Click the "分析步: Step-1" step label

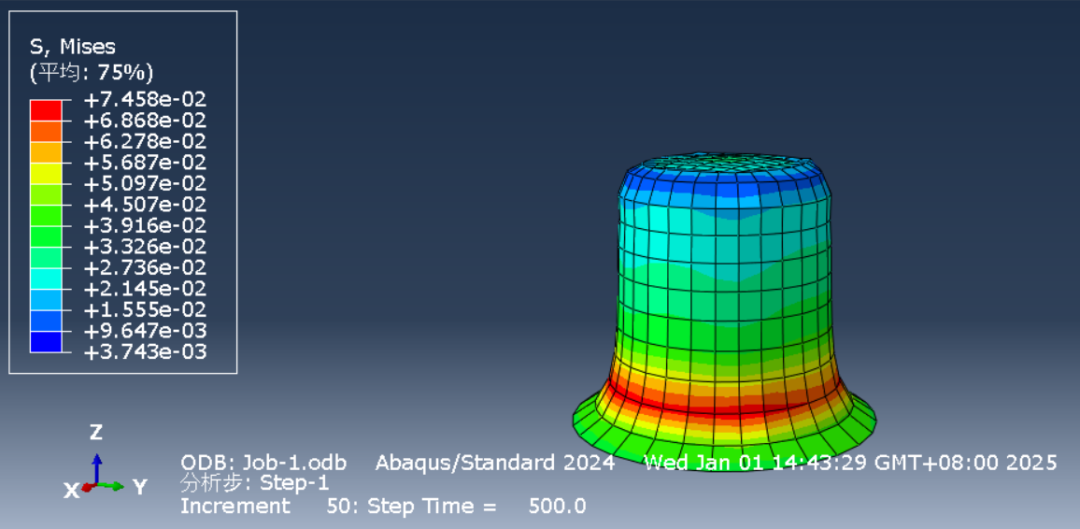(x=254, y=483)
